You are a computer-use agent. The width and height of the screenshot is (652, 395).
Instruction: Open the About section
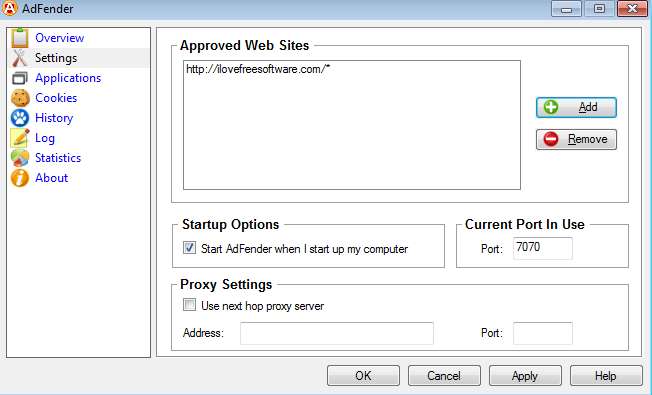52,178
